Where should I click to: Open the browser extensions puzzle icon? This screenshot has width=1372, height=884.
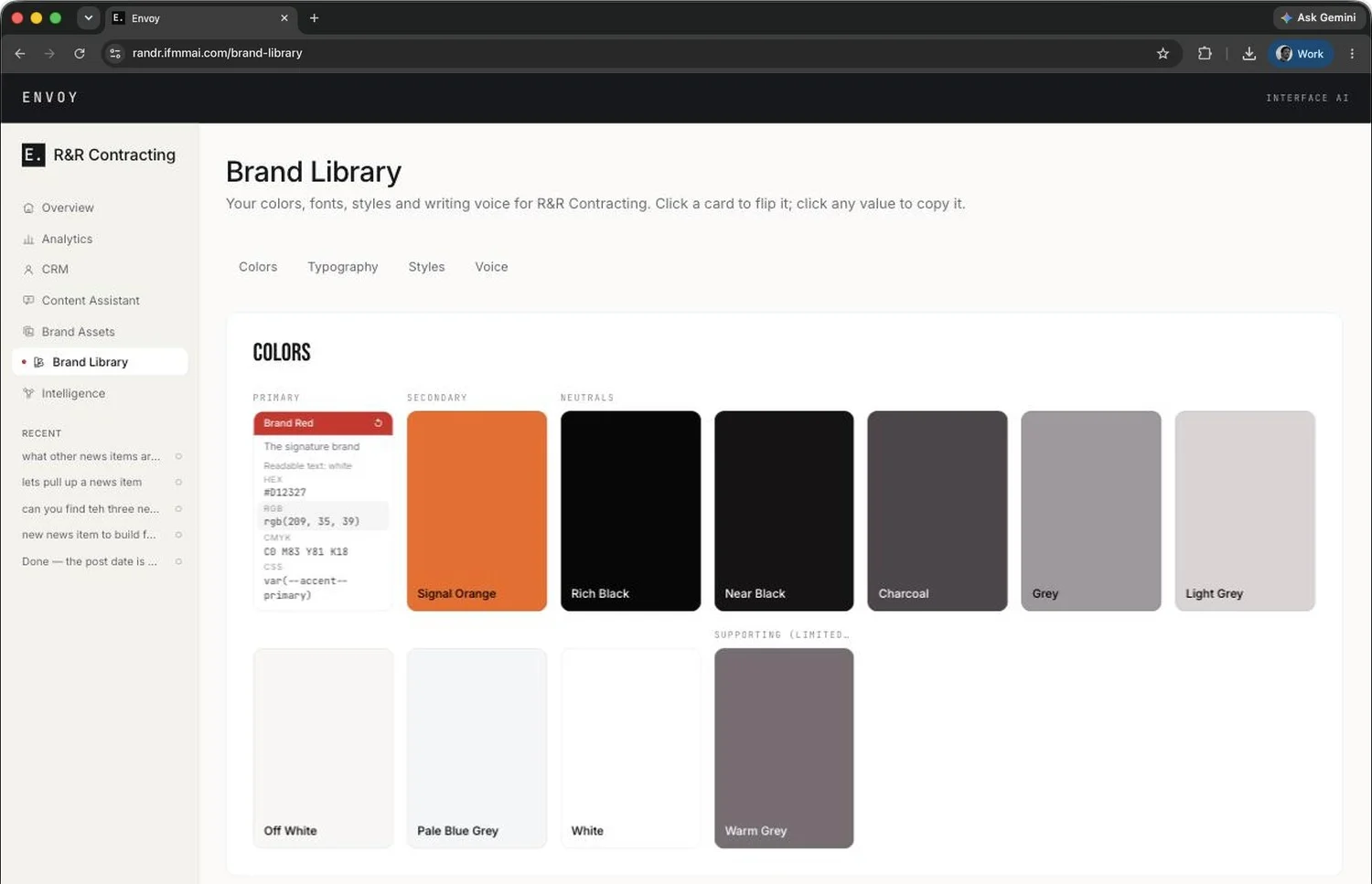point(1205,54)
